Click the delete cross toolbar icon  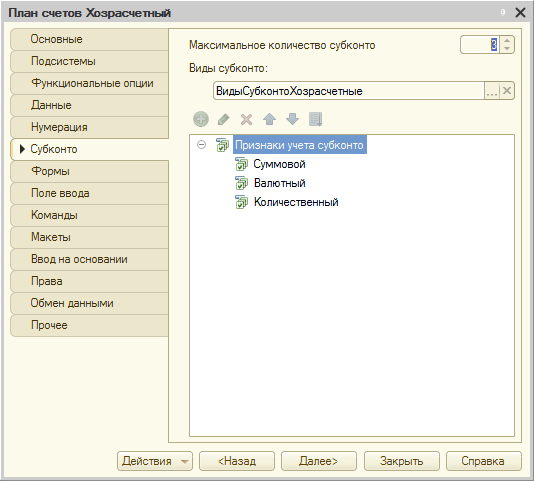pos(246,120)
